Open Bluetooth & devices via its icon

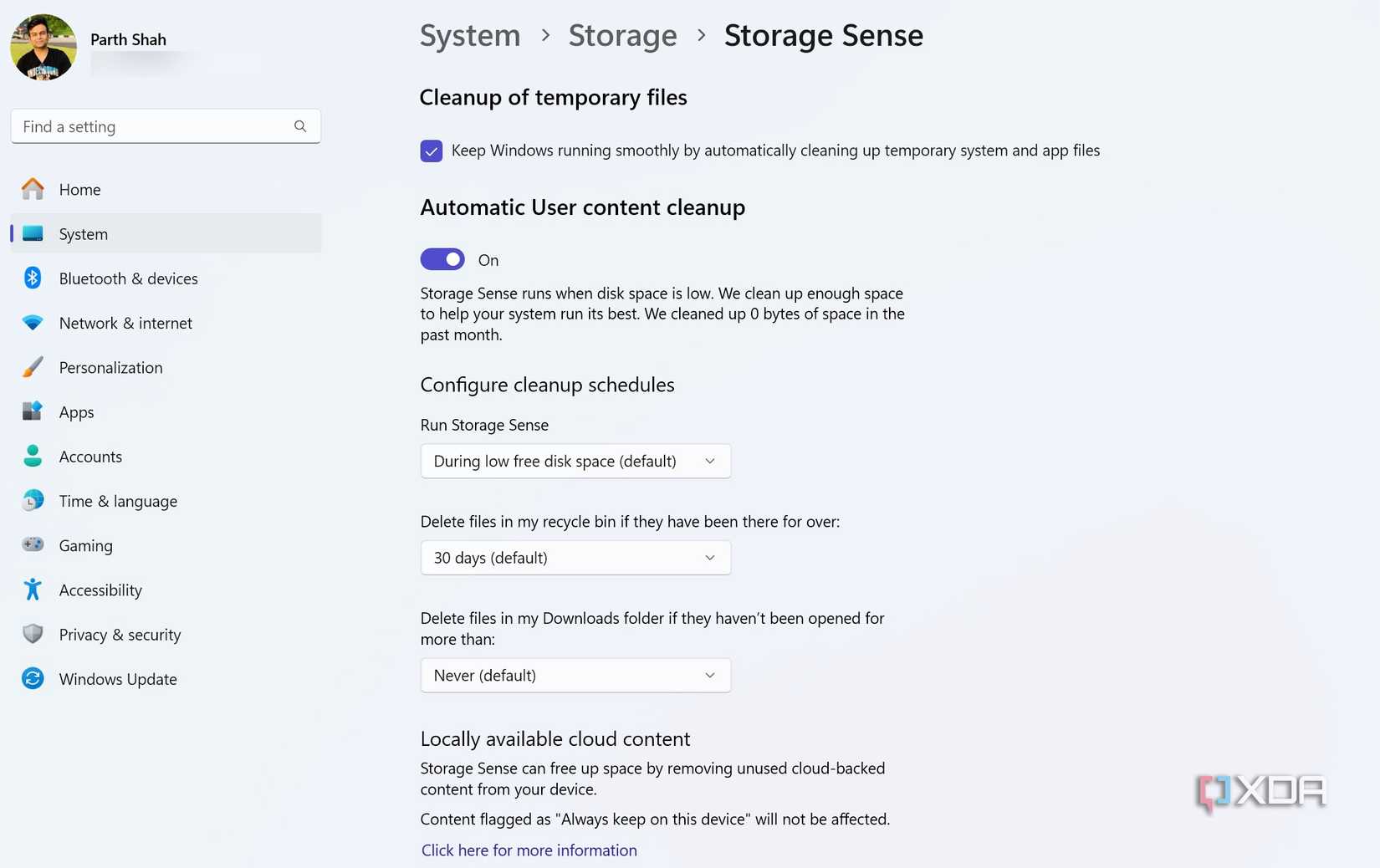[x=32, y=278]
